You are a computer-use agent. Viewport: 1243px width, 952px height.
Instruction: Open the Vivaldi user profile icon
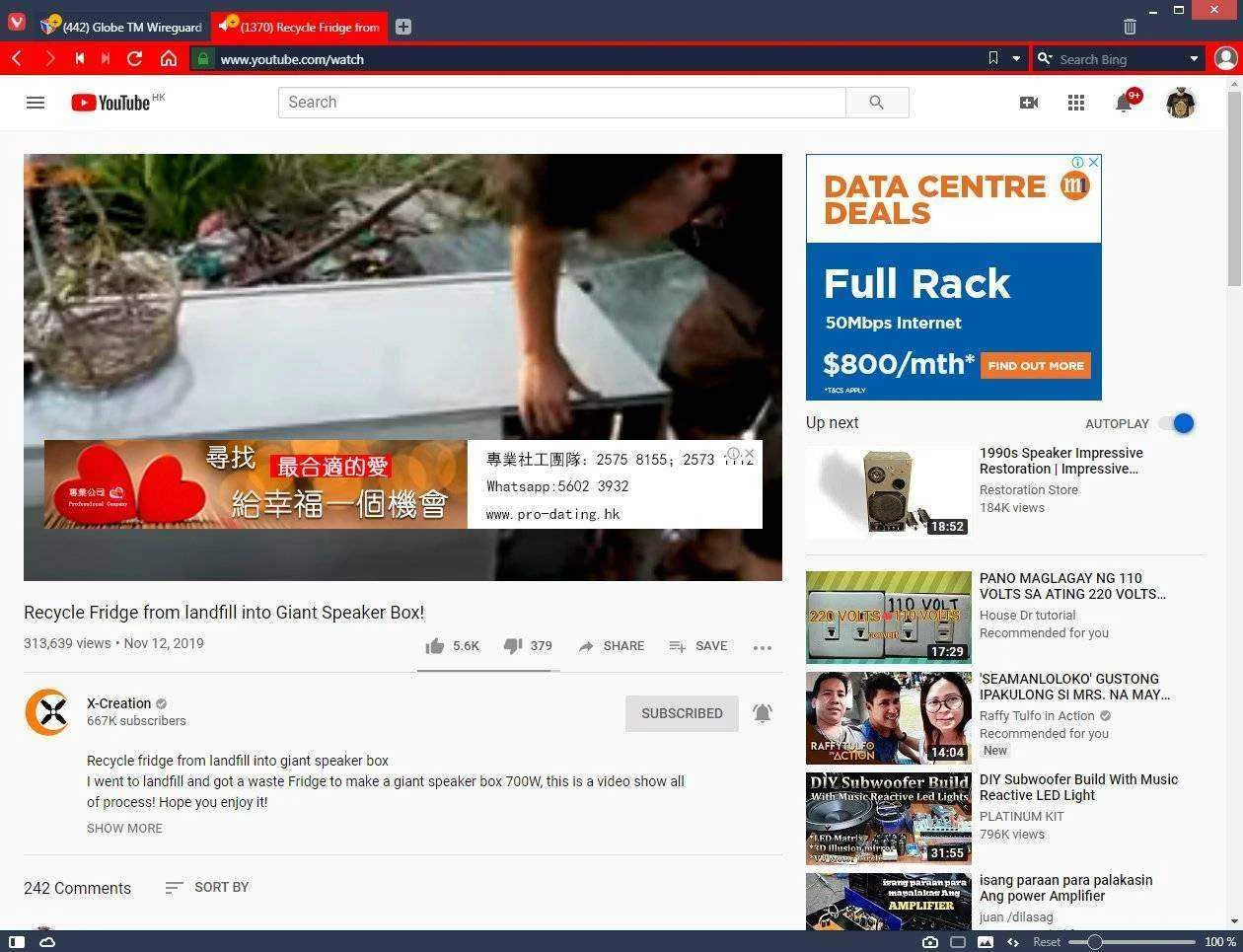1225,59
